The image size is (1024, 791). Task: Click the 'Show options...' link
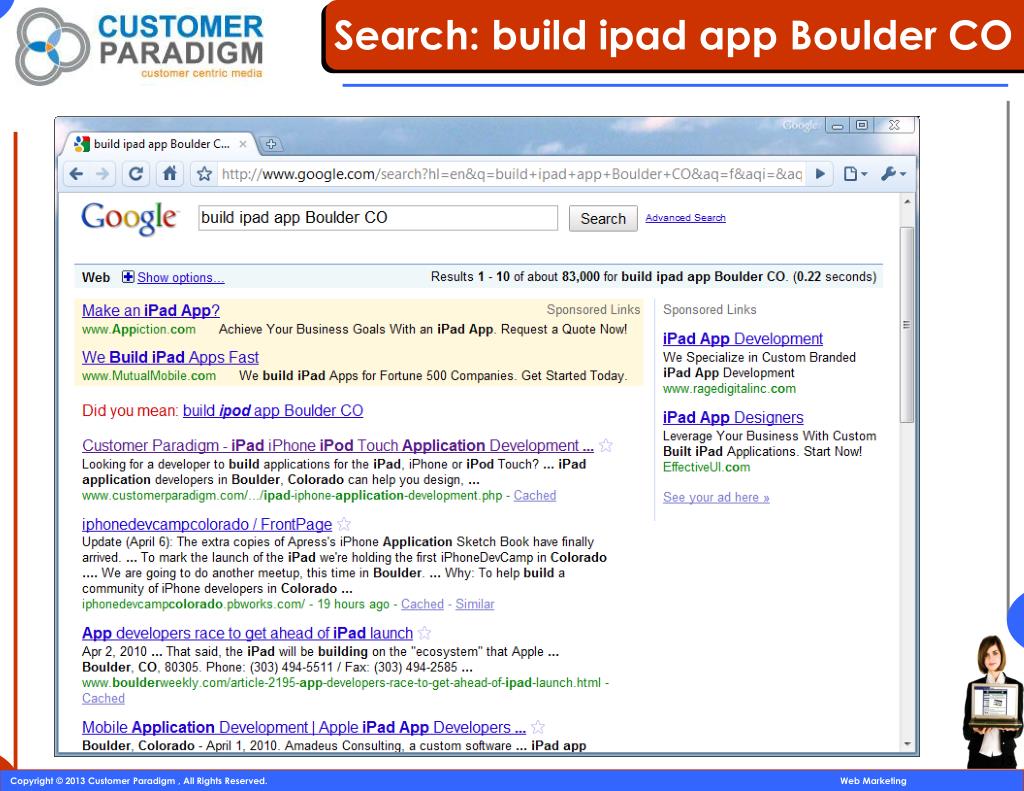click(x=180, y=278)
